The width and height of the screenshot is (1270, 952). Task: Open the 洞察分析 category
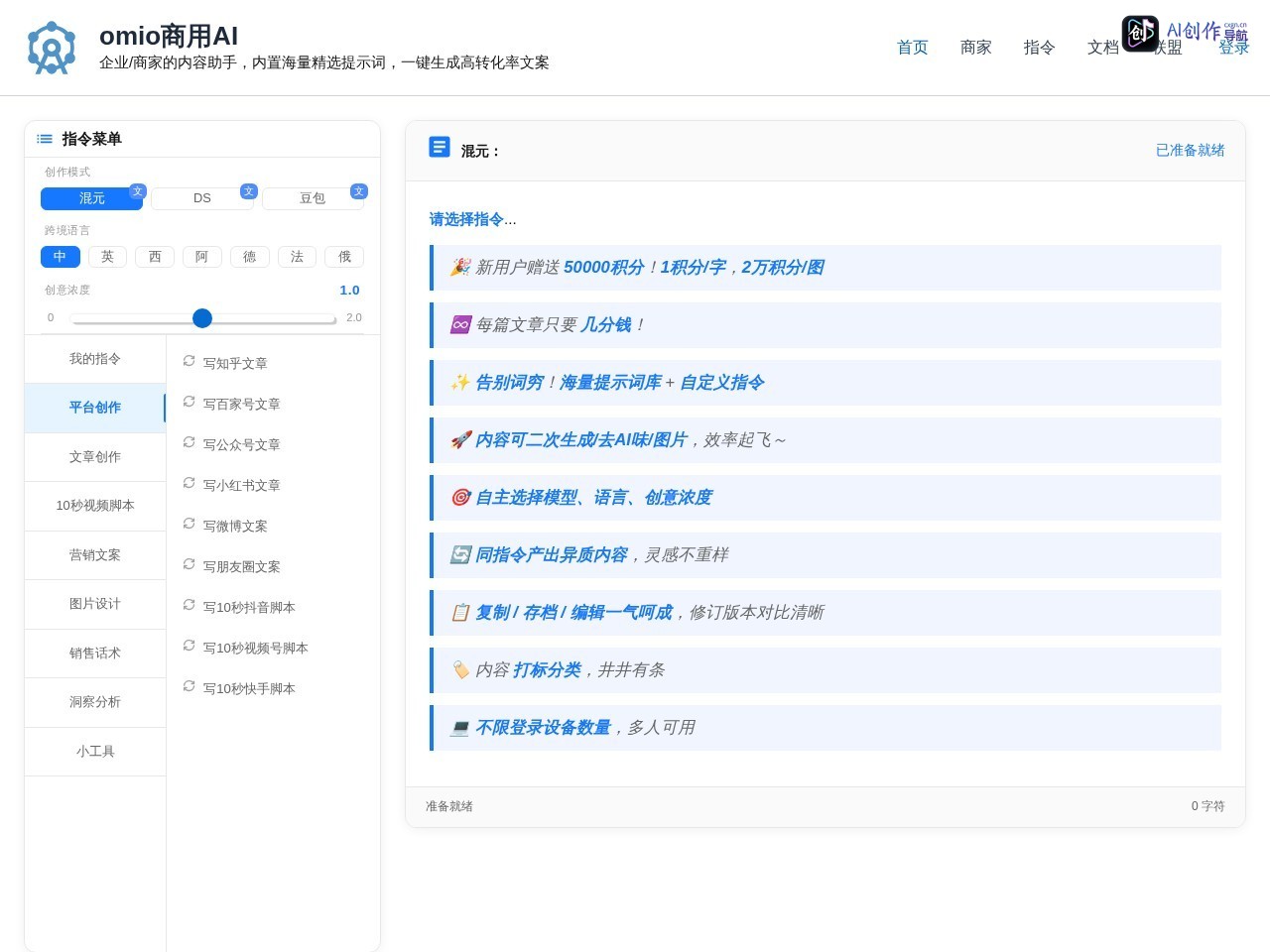pos(95,702)
